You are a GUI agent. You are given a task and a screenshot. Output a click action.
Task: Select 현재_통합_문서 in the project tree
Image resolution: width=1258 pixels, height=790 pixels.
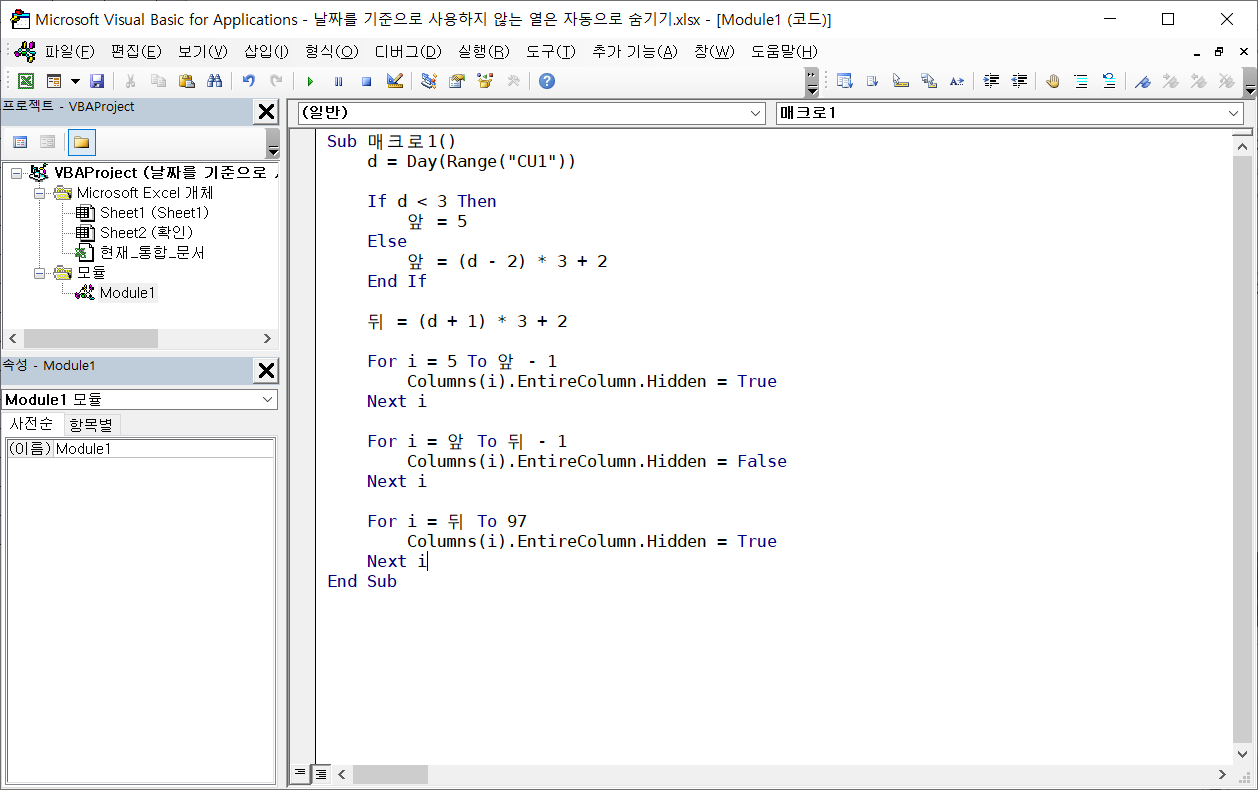[152, 253]
